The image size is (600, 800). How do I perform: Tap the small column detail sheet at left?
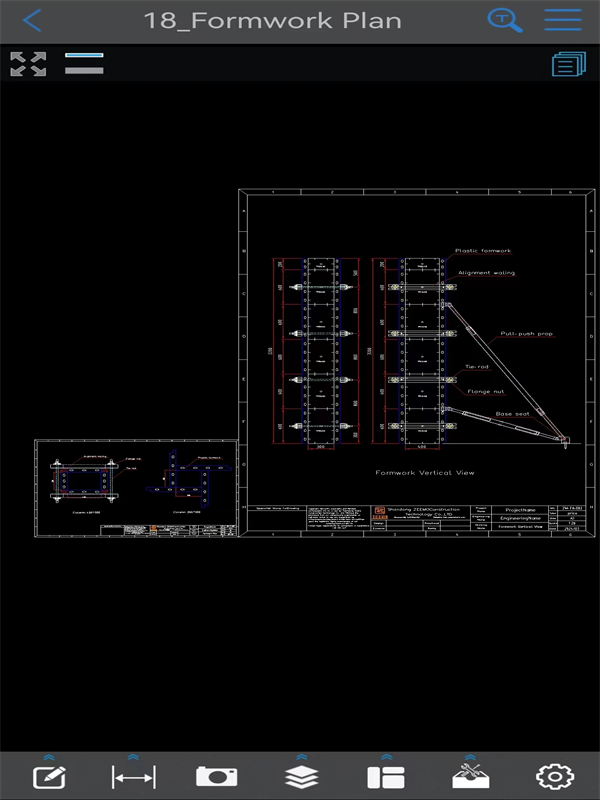point(135,491)
